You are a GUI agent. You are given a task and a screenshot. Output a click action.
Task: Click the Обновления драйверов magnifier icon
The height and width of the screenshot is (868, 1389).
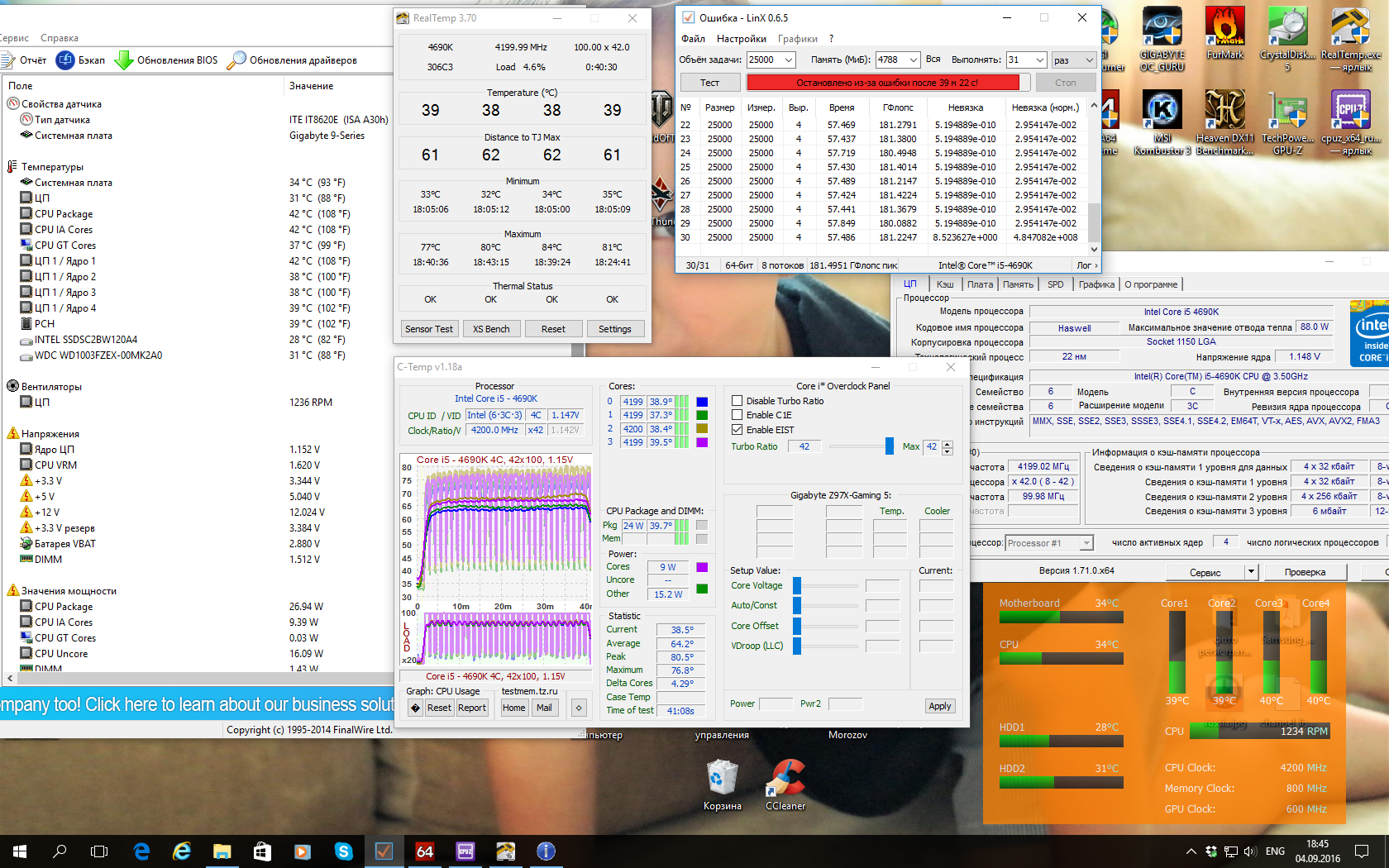[236, 60]
